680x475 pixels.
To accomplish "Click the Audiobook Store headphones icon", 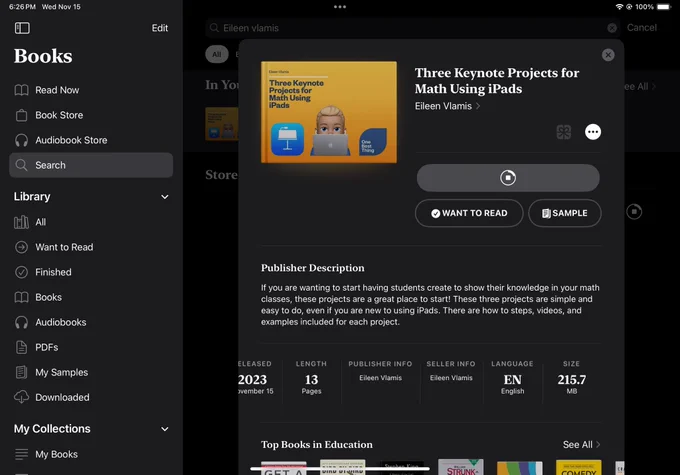I will click(21, 140).
